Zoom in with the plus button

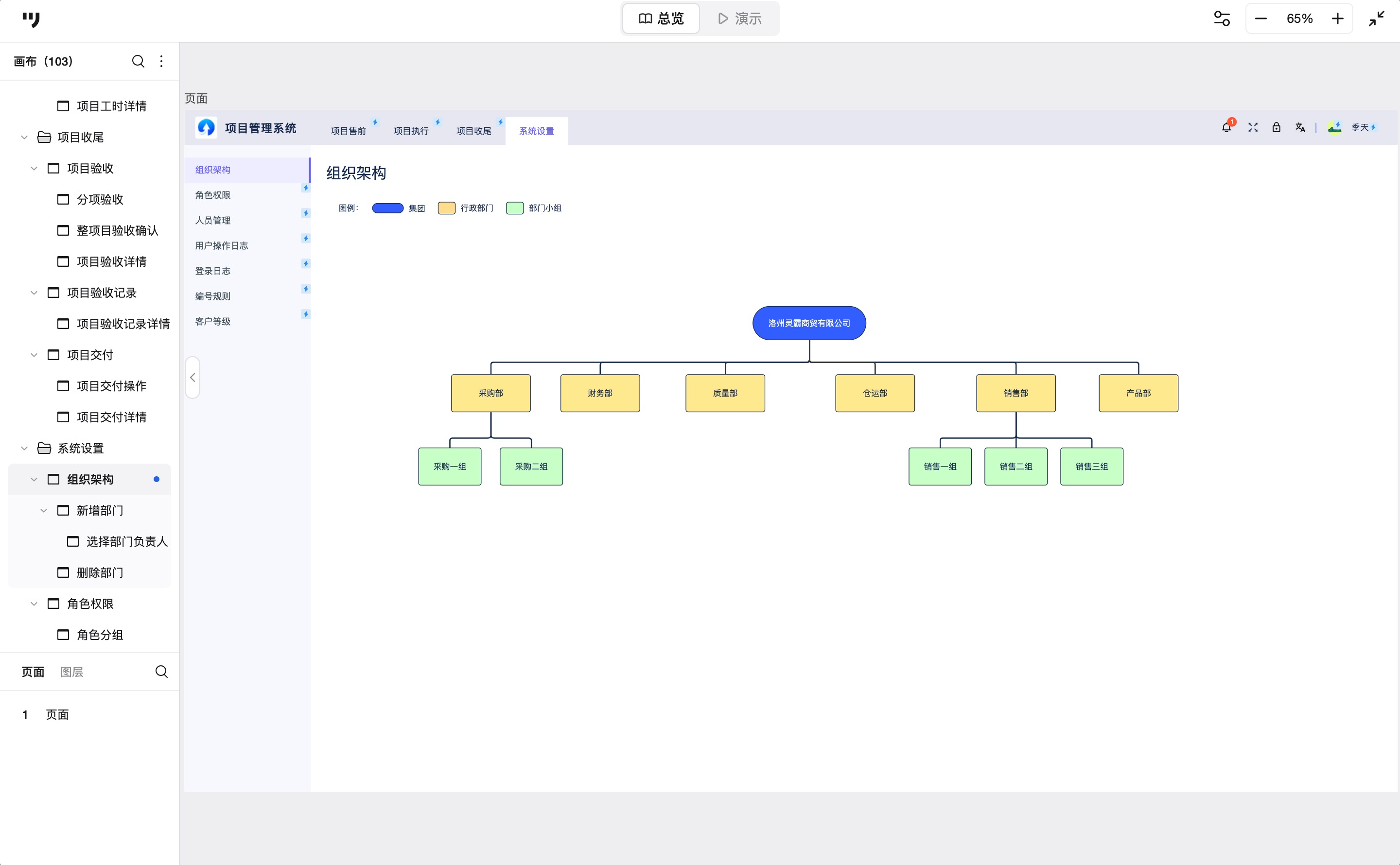tap(1337, 19)
